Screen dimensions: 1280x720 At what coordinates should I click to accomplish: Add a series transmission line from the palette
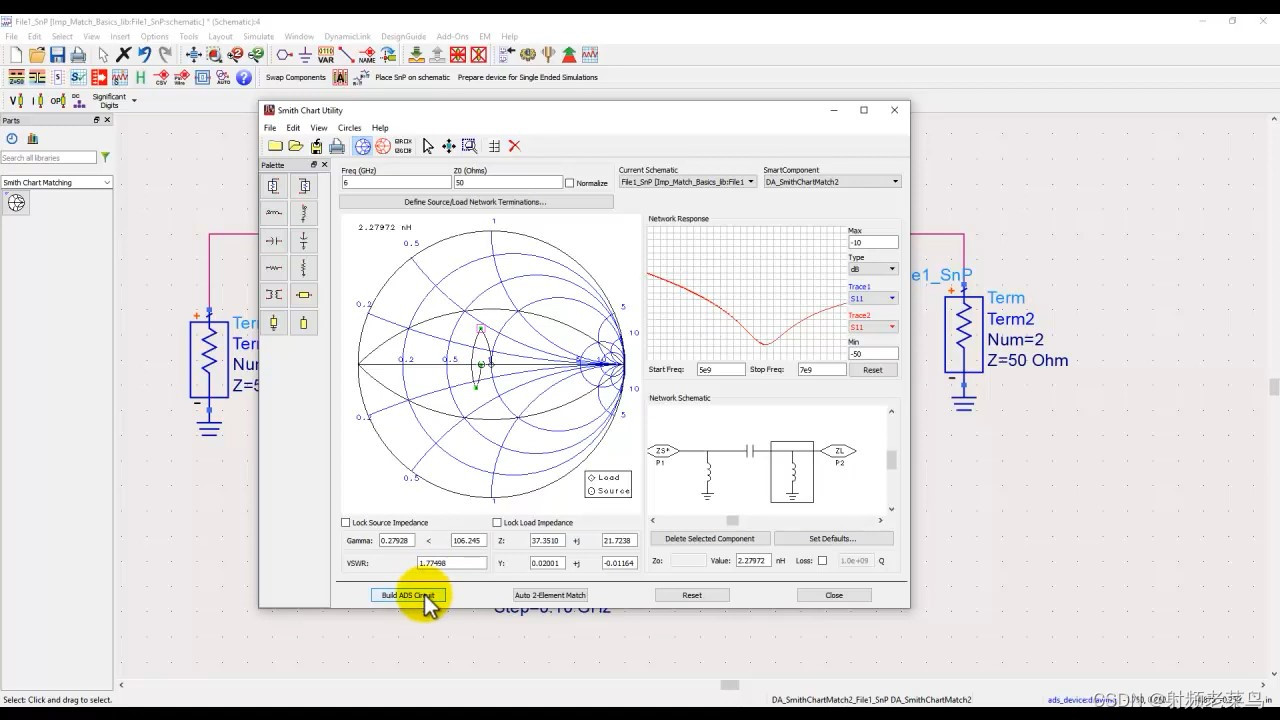pyautogui.click(x=304, y=294)
